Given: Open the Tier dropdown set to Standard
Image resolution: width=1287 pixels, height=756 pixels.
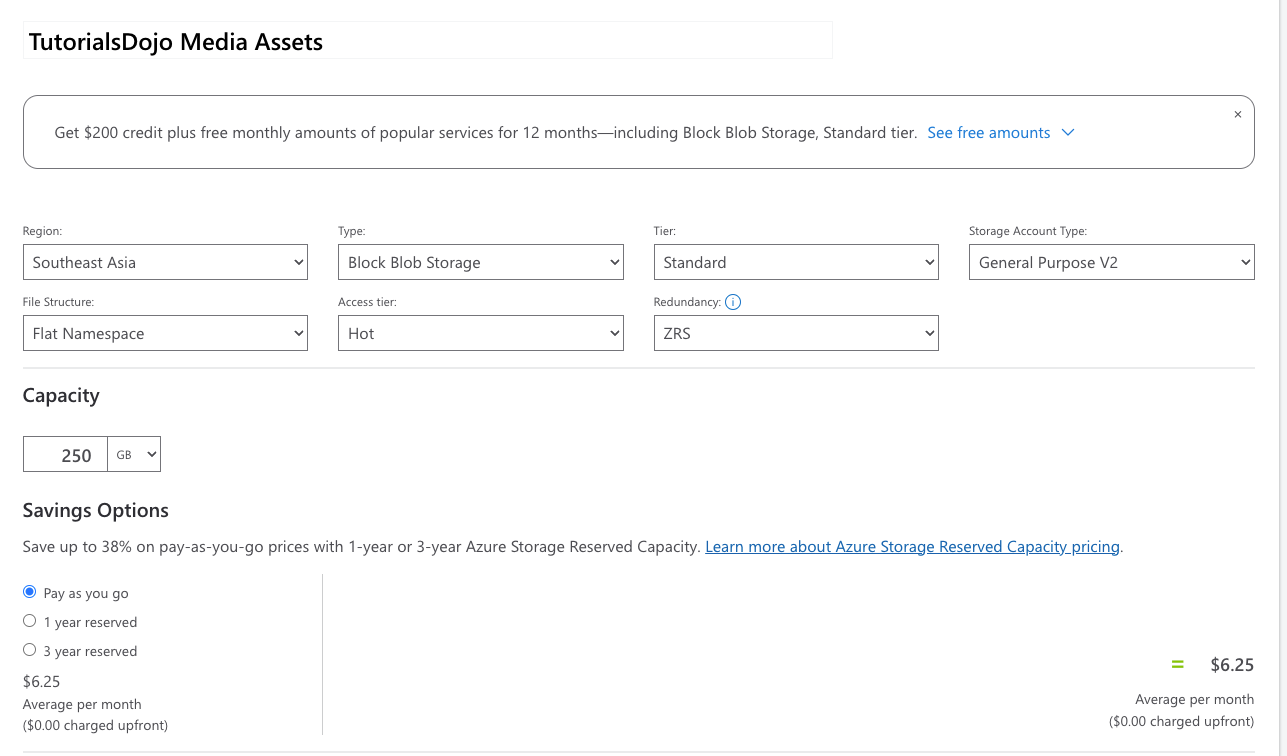Looking at the screenshot, I should click(796, 262).
